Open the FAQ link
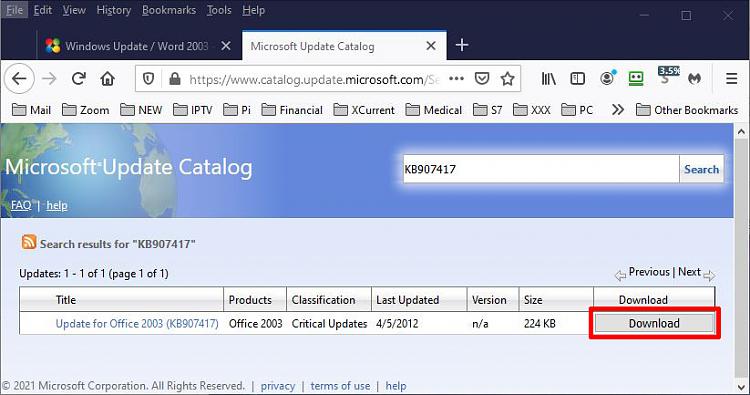This screenshot has width=750, height=395. coord(21,205)
